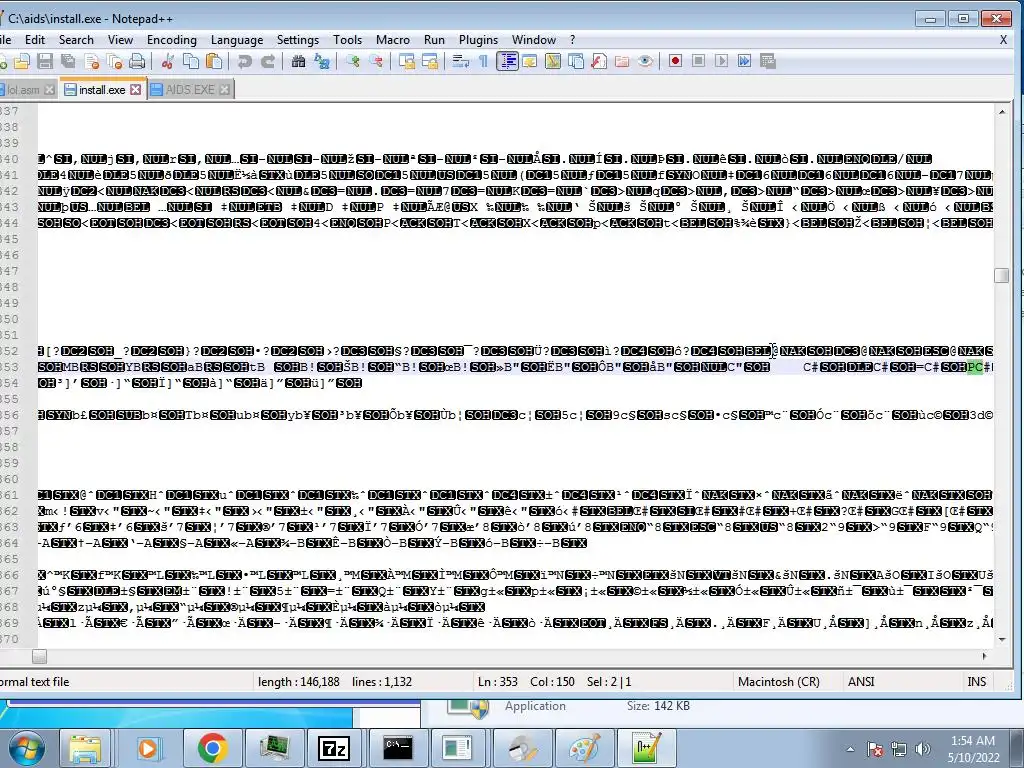Open the Edit menu
The height and width of the screenshot is (768, 1024).
click(x=35, y=40)
